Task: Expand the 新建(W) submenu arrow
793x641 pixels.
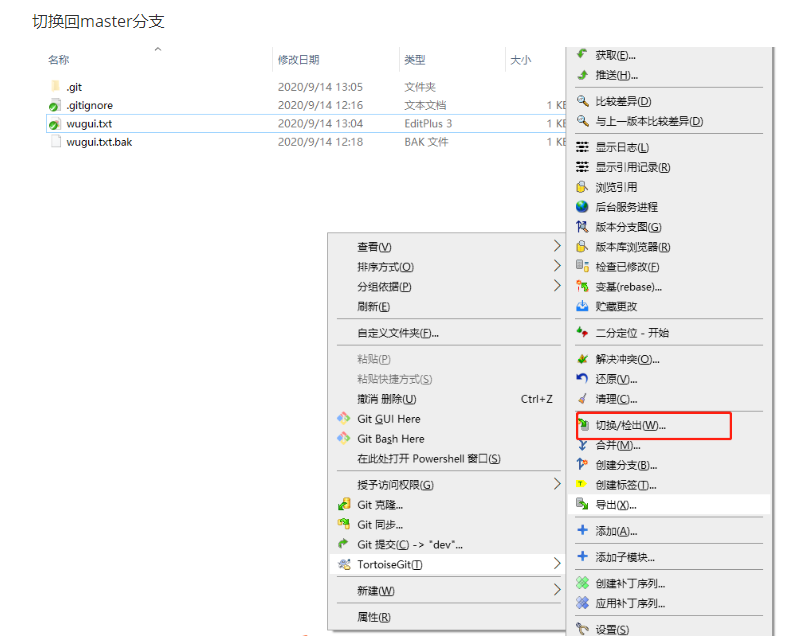Action: click(x=557, y=590)
